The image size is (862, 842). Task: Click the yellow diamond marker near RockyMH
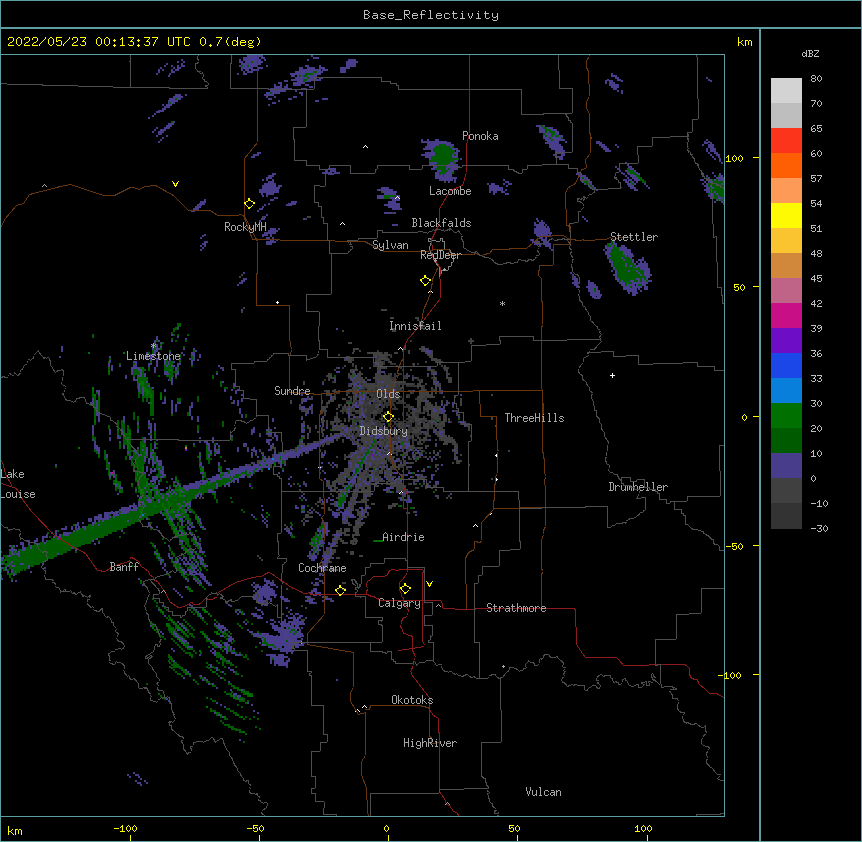pos(250,204)
